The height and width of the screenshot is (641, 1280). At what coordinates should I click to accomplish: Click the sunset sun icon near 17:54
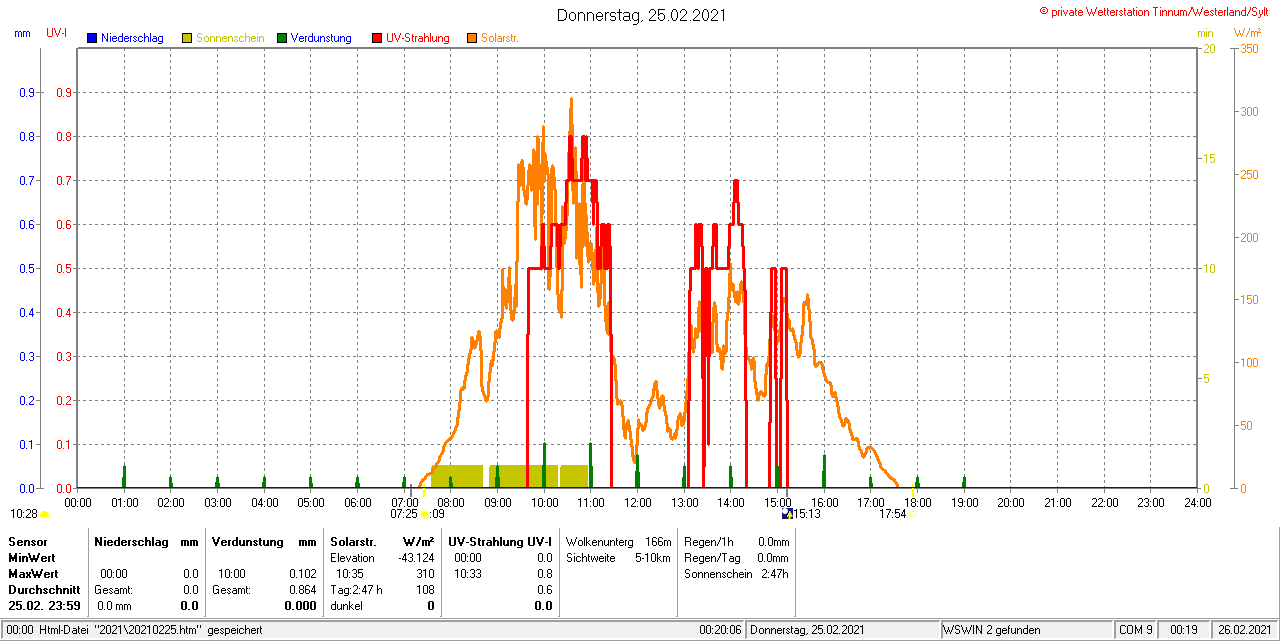[913, 514]
